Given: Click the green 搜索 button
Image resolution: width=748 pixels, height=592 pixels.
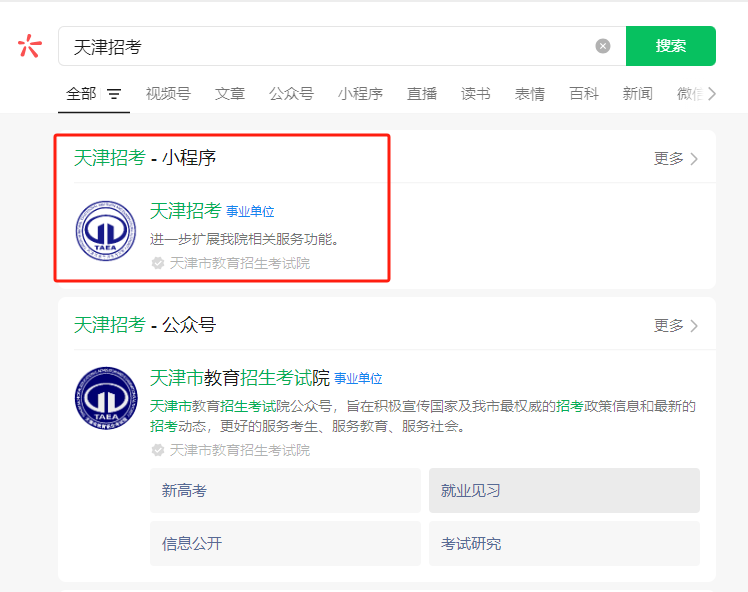Looking at the screenshot, I should [x=670, y=46].
